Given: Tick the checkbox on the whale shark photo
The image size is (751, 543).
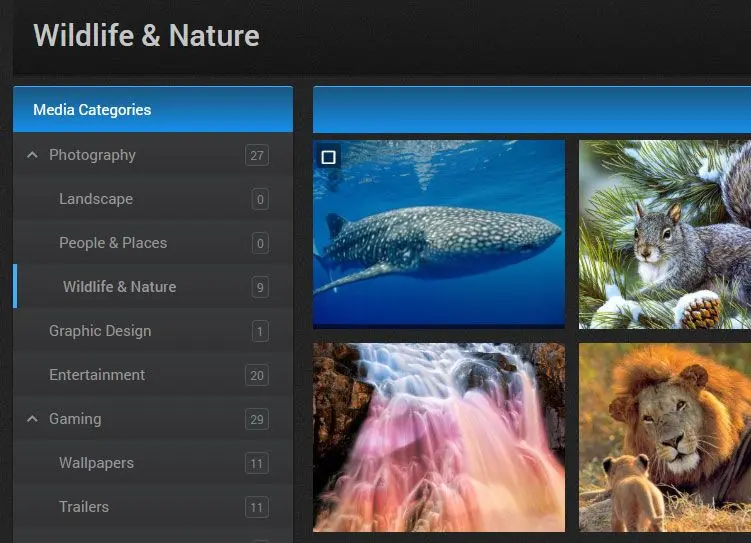Looking at the screenshot, I should point(328,157).
